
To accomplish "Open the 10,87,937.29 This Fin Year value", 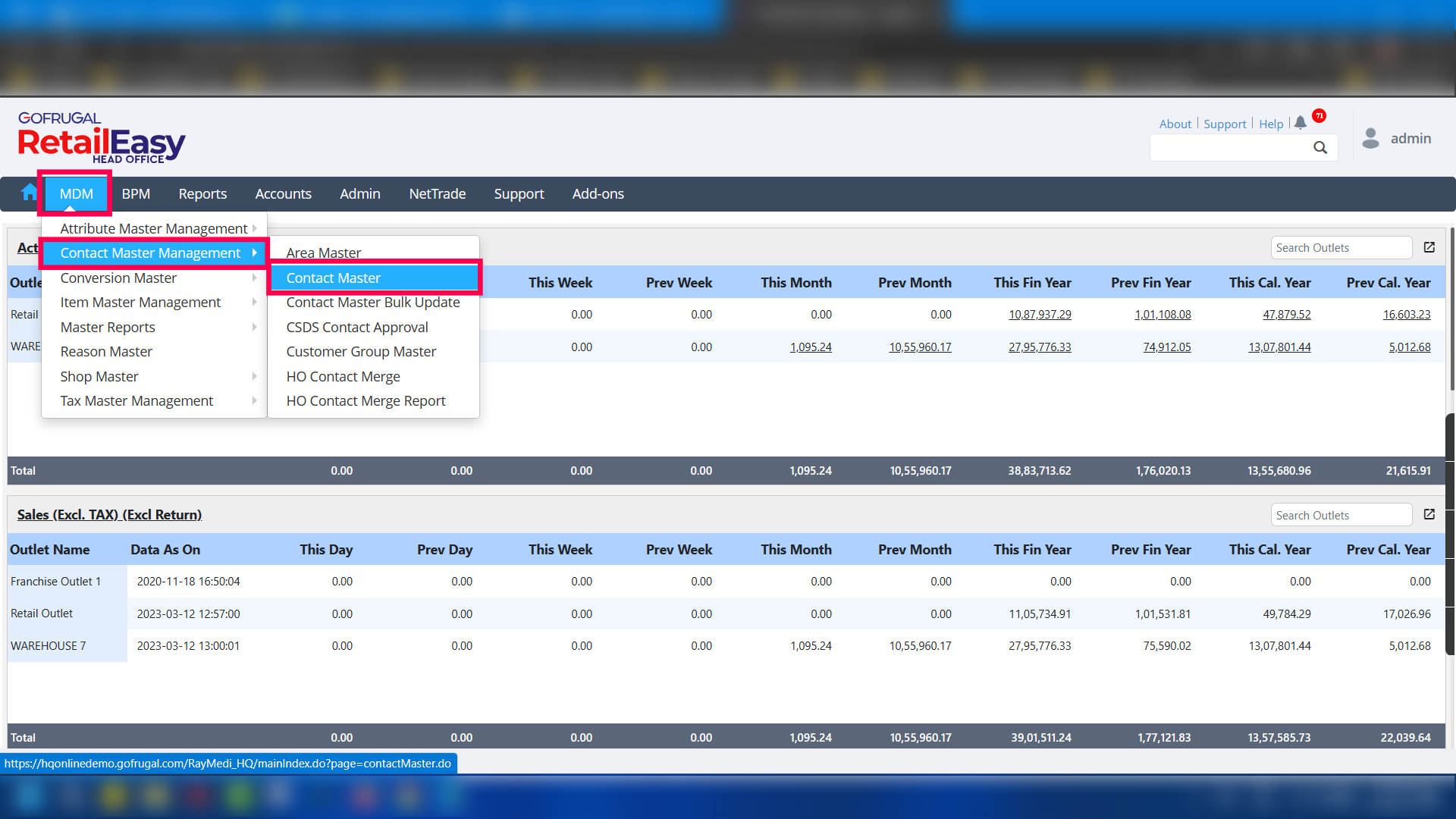I will click(1040, 314).
